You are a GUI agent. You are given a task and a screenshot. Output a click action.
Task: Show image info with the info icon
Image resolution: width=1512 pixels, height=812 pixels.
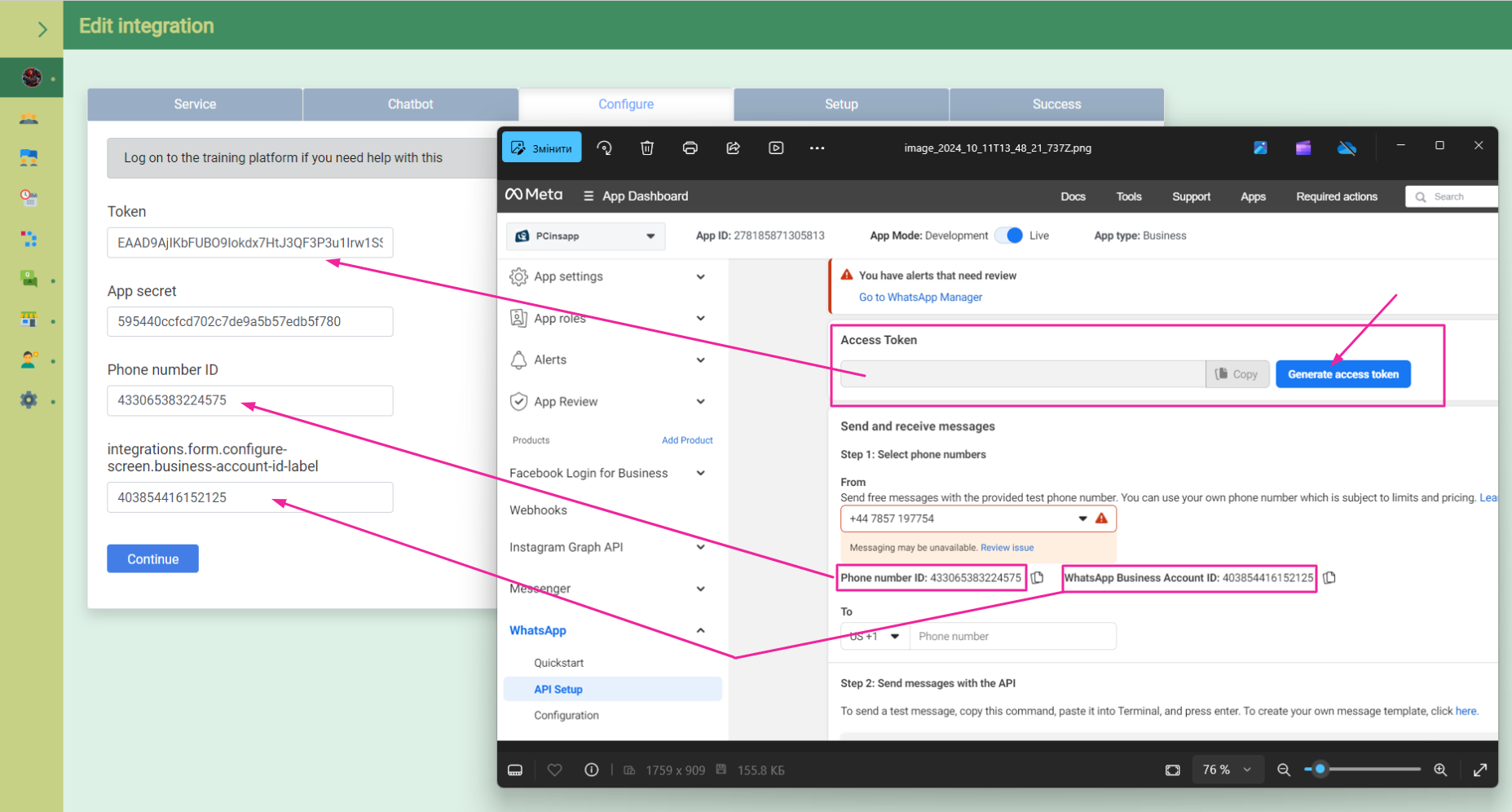click(592, 770)
